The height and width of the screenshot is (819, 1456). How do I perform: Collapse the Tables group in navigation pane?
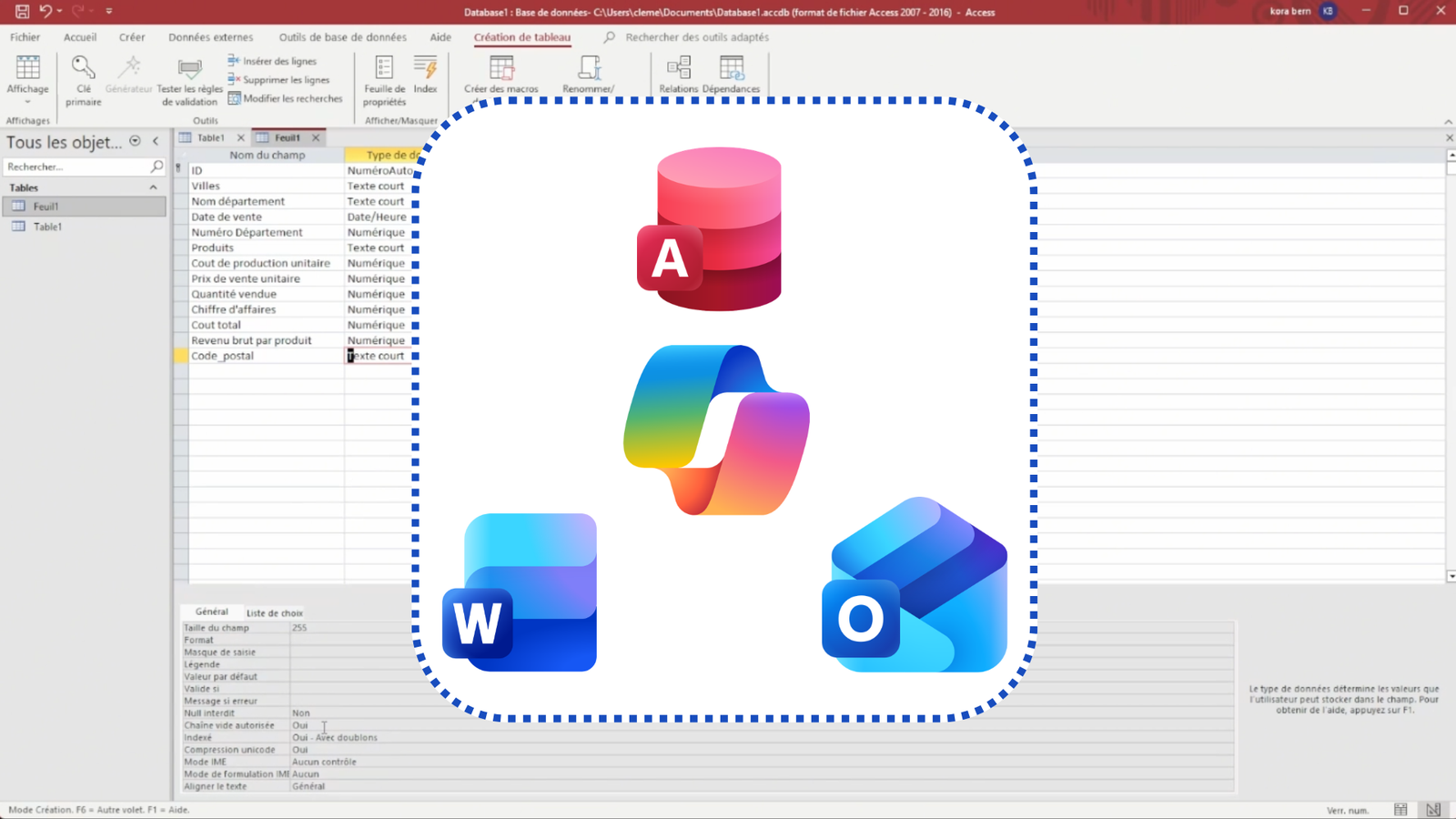[x=153, y=187]
